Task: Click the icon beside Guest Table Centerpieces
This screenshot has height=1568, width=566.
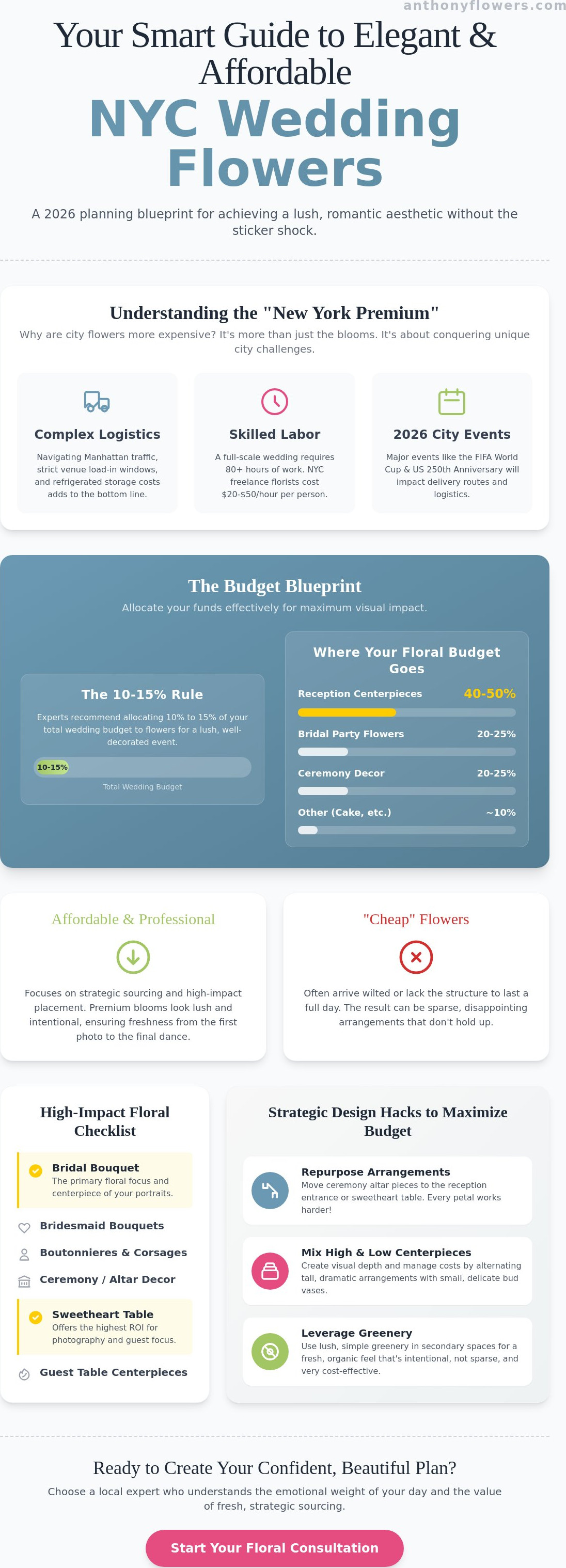Action: pos(24,1374)
